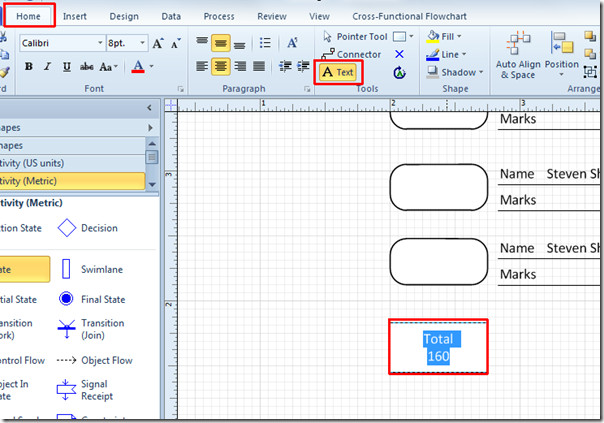Center the paragraph horizontally

click(221, 66)
